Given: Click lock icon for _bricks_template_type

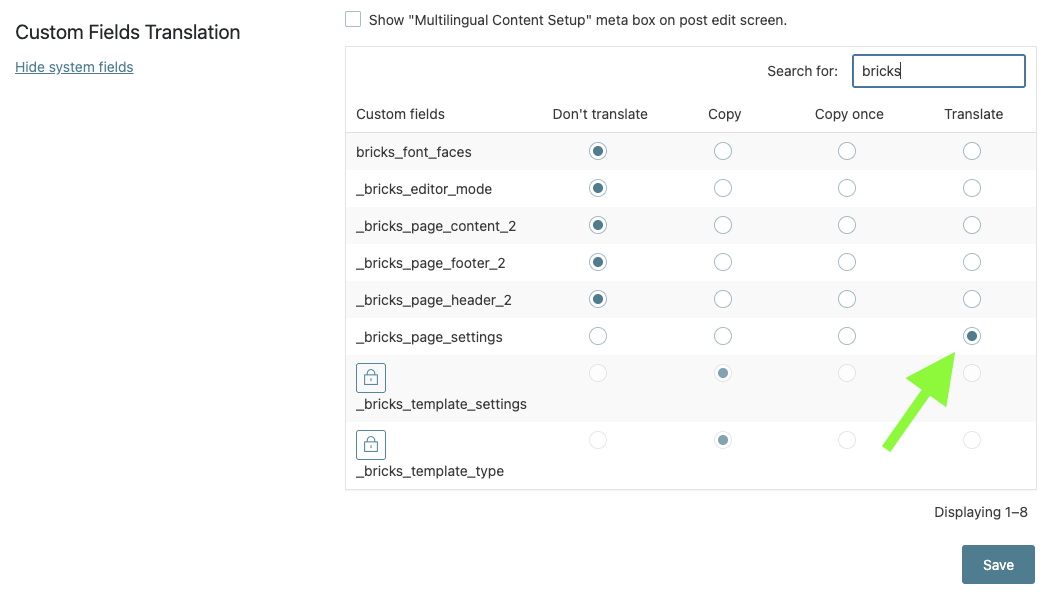Looking at the screenshot, I should tap(371, 444).
